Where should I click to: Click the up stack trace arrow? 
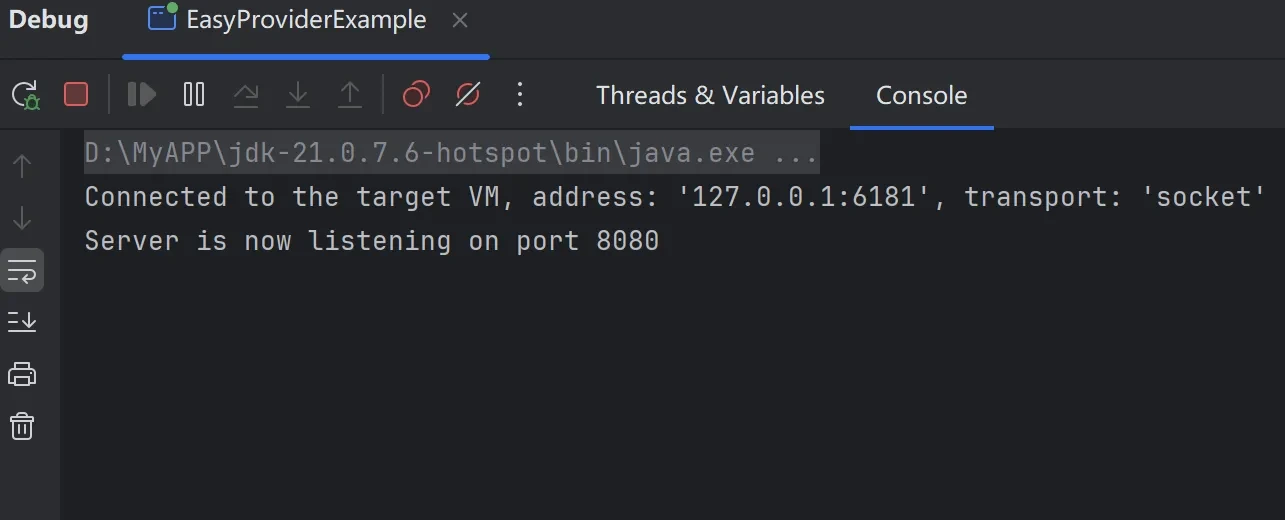point(22,166)
